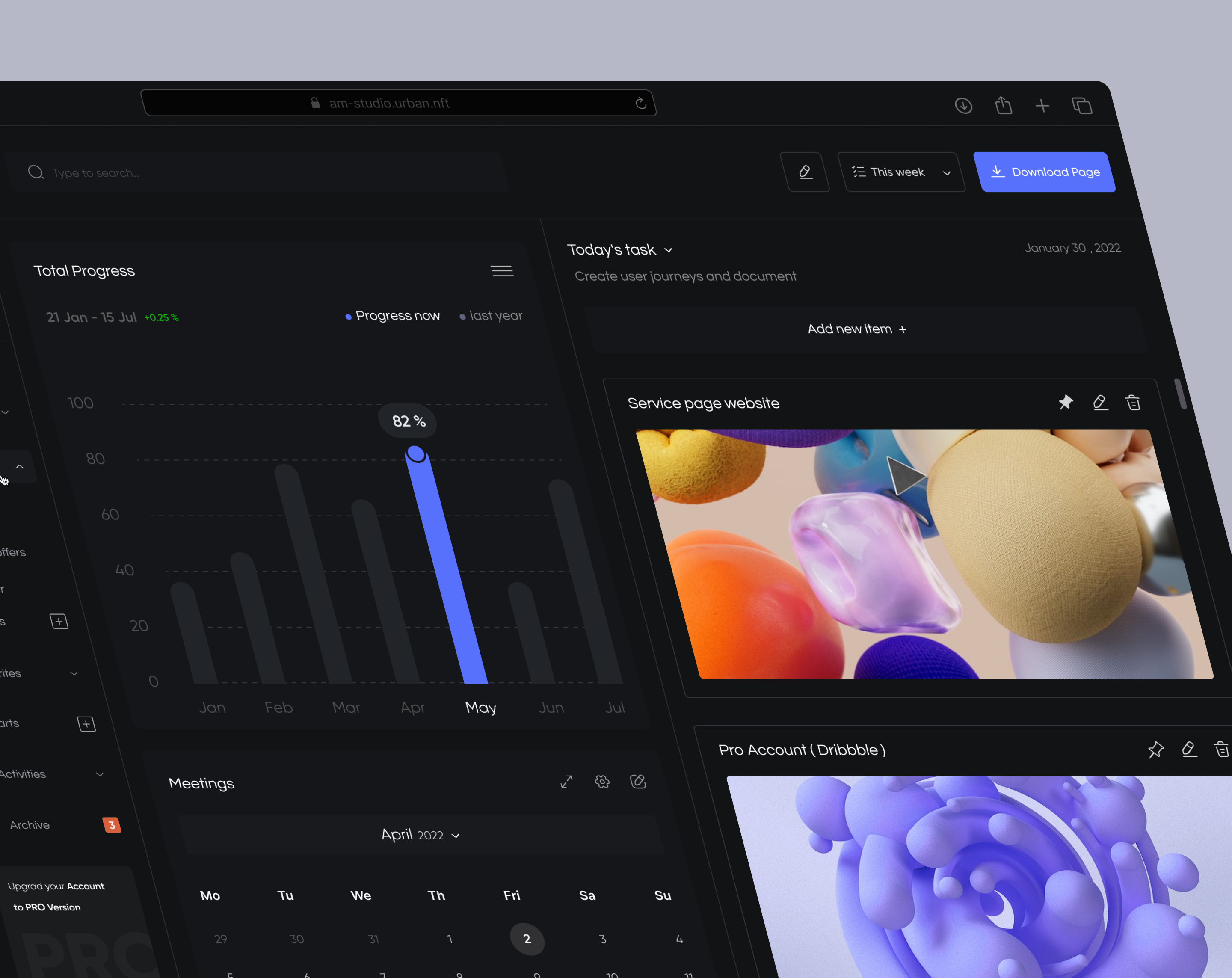Click the Archive badge showing 3
The height and width of the screenshot is (978, 1232).
(112, 825)
